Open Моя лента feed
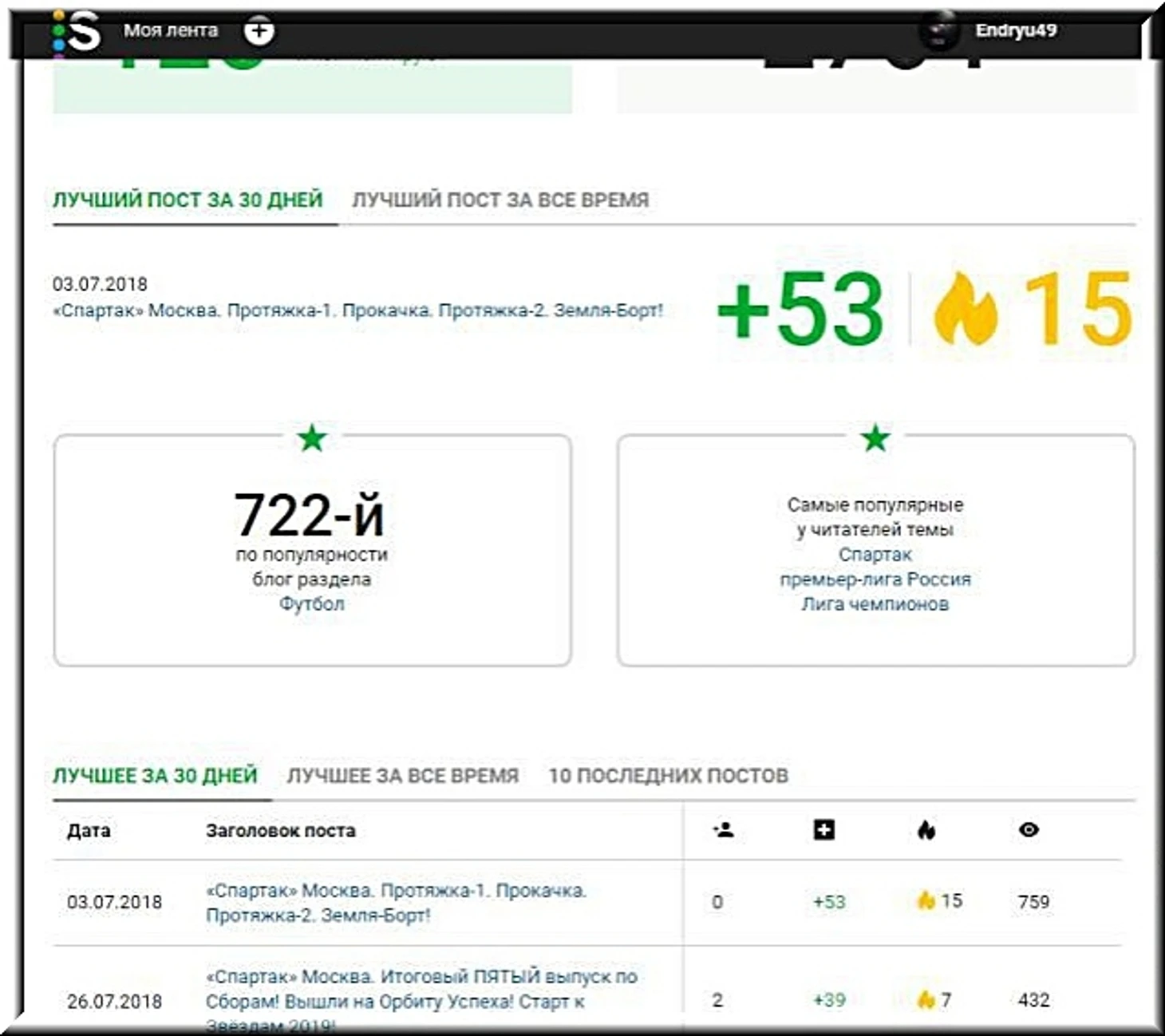Image resolution: width=1165 pixels, height=1036 pixels. coord(171,30)
